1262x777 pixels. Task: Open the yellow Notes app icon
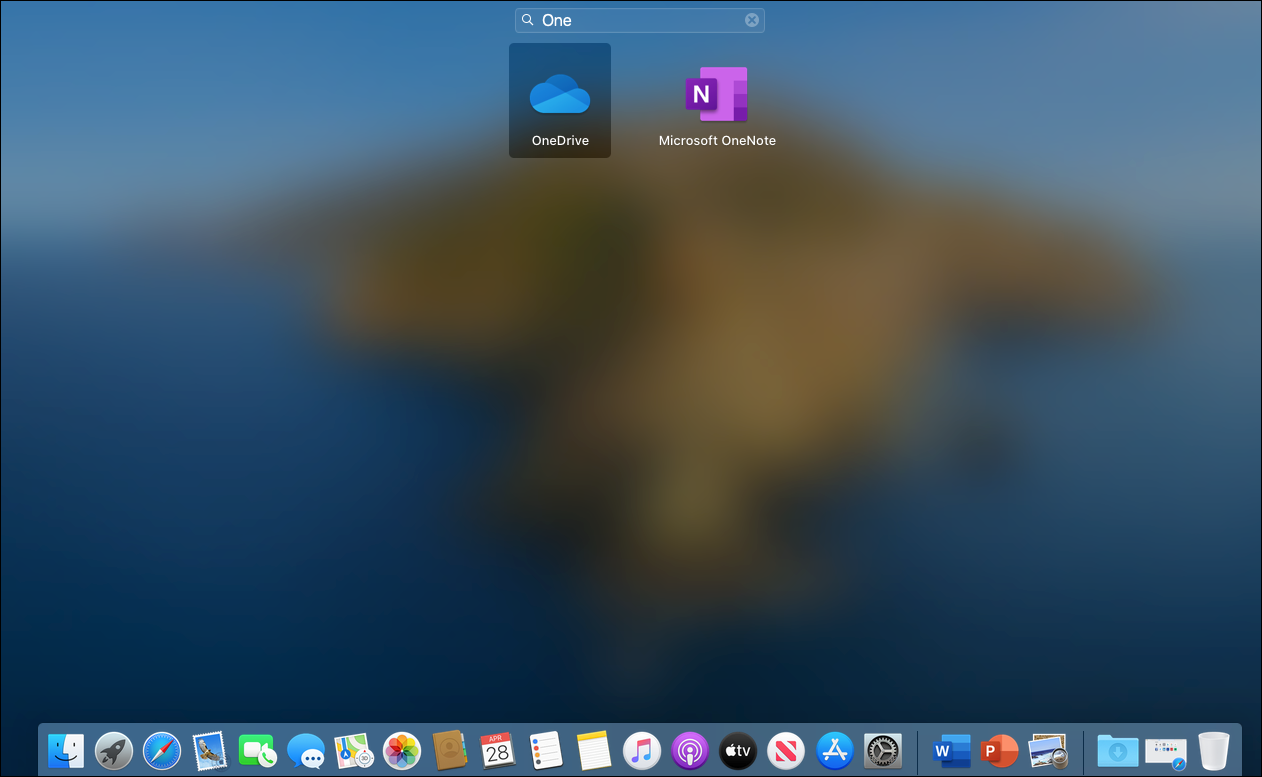594,749
